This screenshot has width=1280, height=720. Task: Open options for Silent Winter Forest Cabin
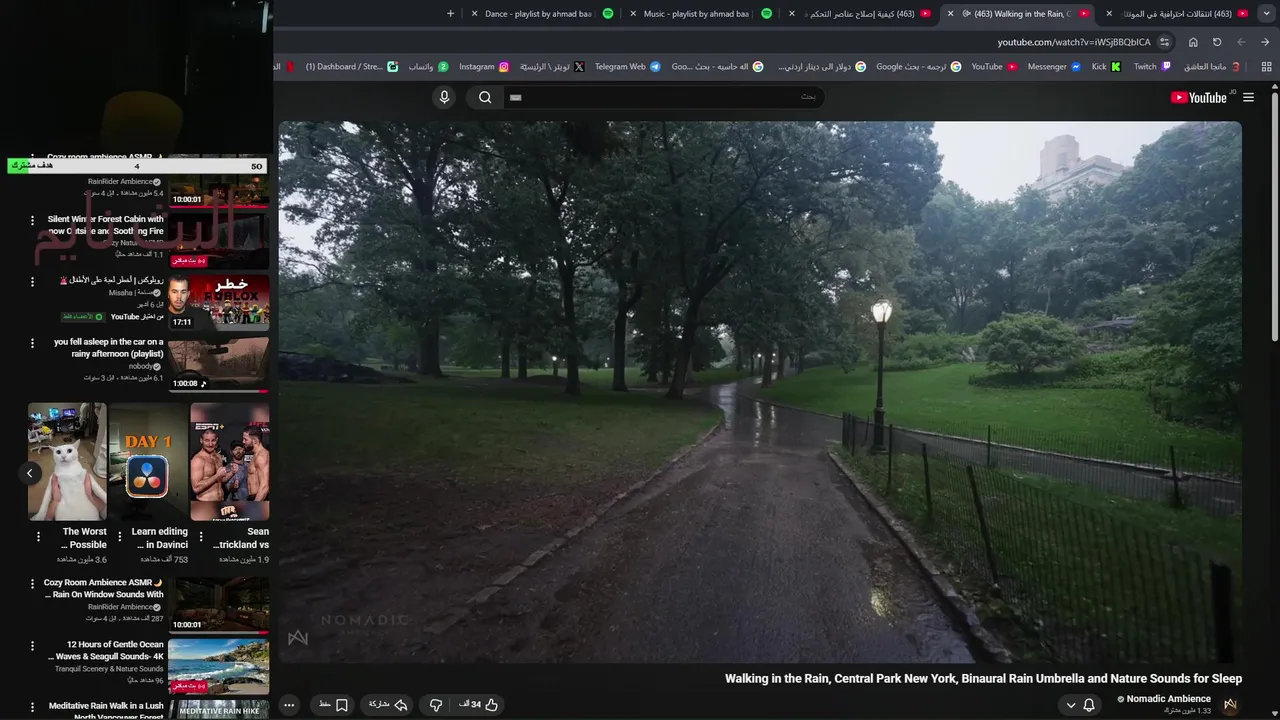(x=32, y=220)
